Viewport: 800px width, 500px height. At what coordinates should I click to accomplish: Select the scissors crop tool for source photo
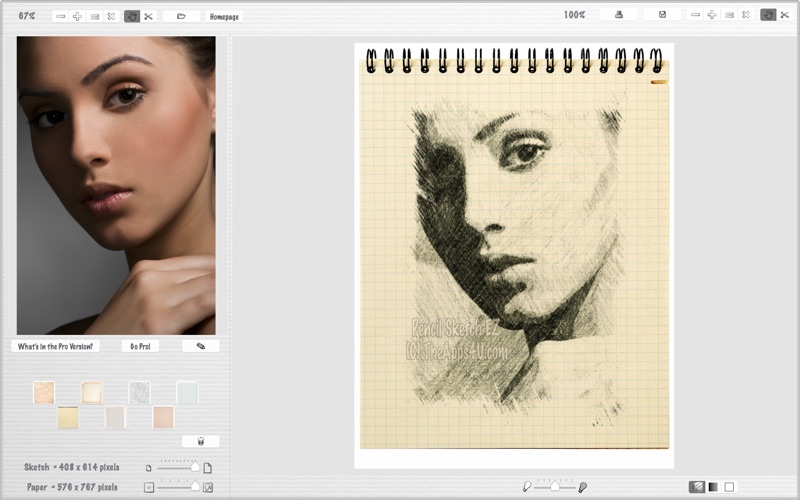(x=148, y=16)
